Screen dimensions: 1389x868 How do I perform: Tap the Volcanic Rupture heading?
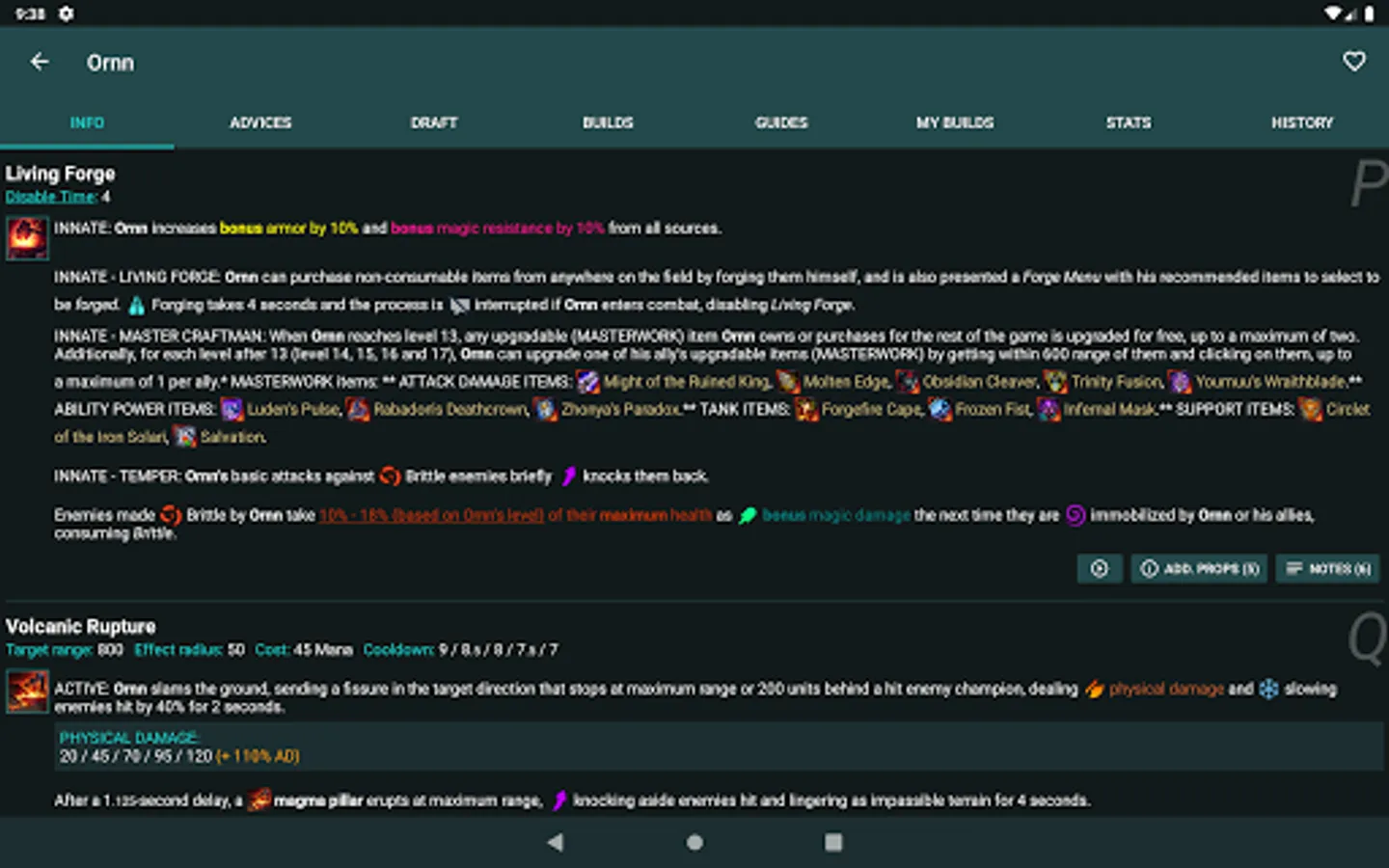(80, 627)
